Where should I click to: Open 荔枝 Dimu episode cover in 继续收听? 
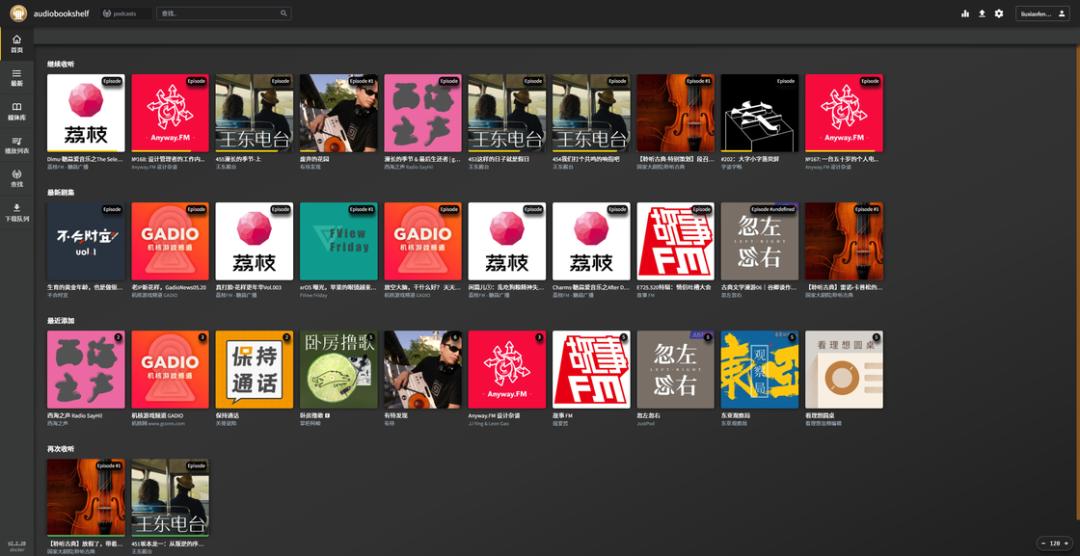coord(86,113)
